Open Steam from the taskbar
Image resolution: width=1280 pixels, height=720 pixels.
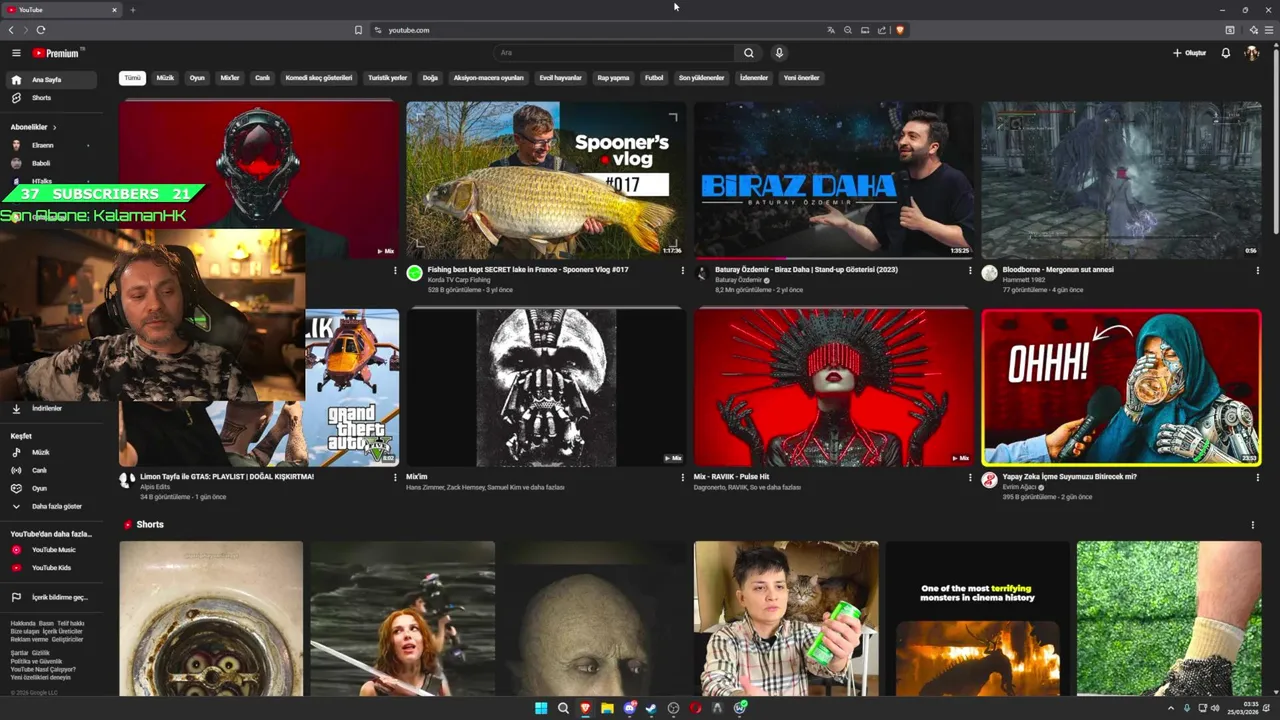pos(651,708)
